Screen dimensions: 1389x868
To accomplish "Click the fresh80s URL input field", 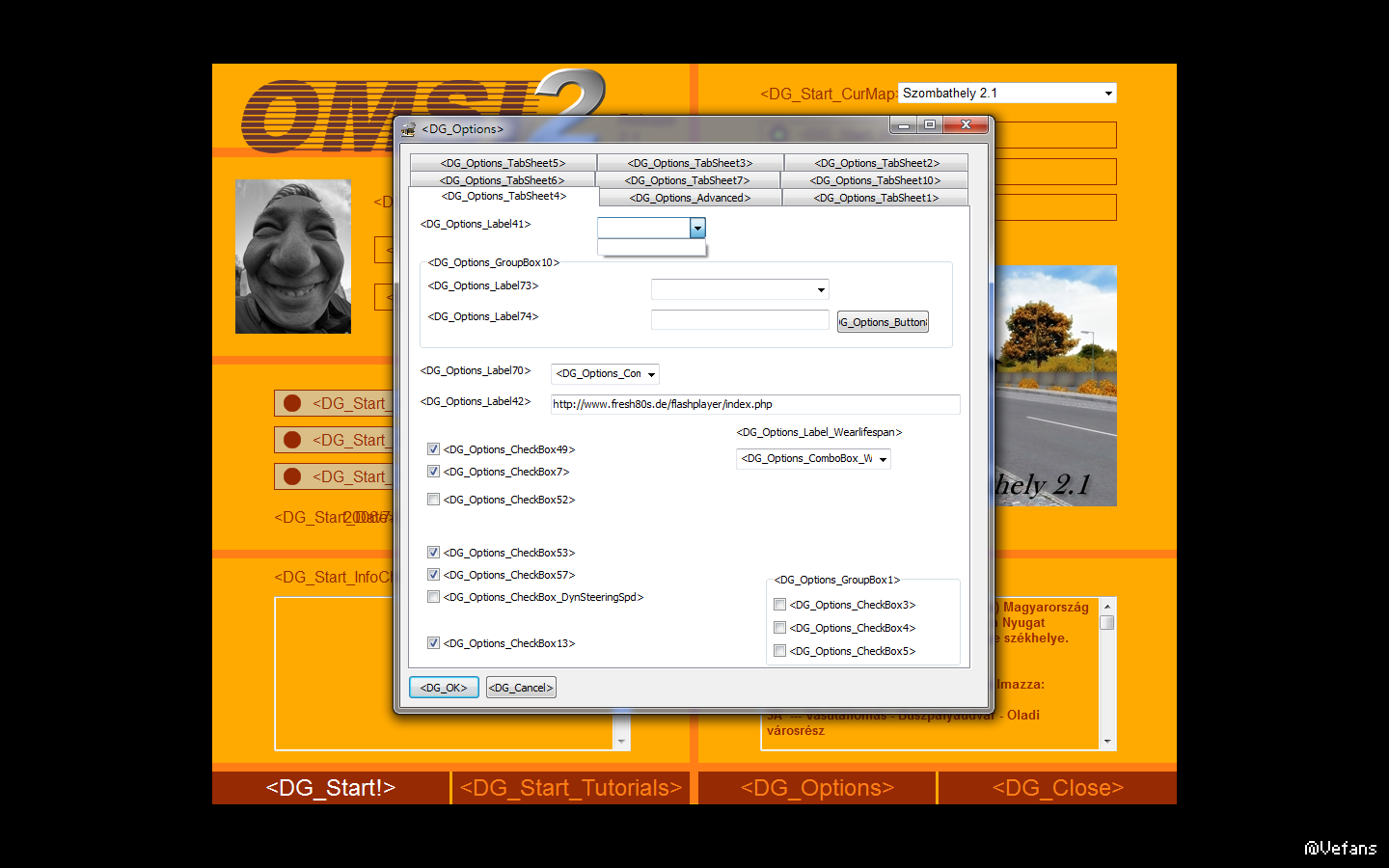I will tap(755, 404).
